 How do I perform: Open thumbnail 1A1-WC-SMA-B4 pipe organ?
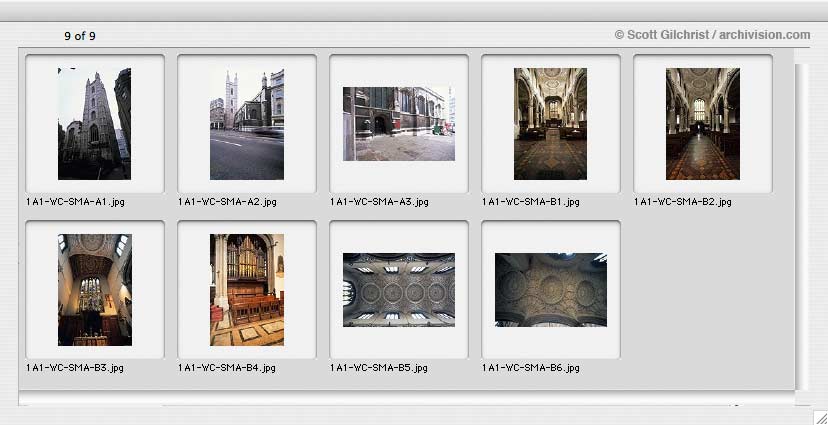click(x=247, y=290)
